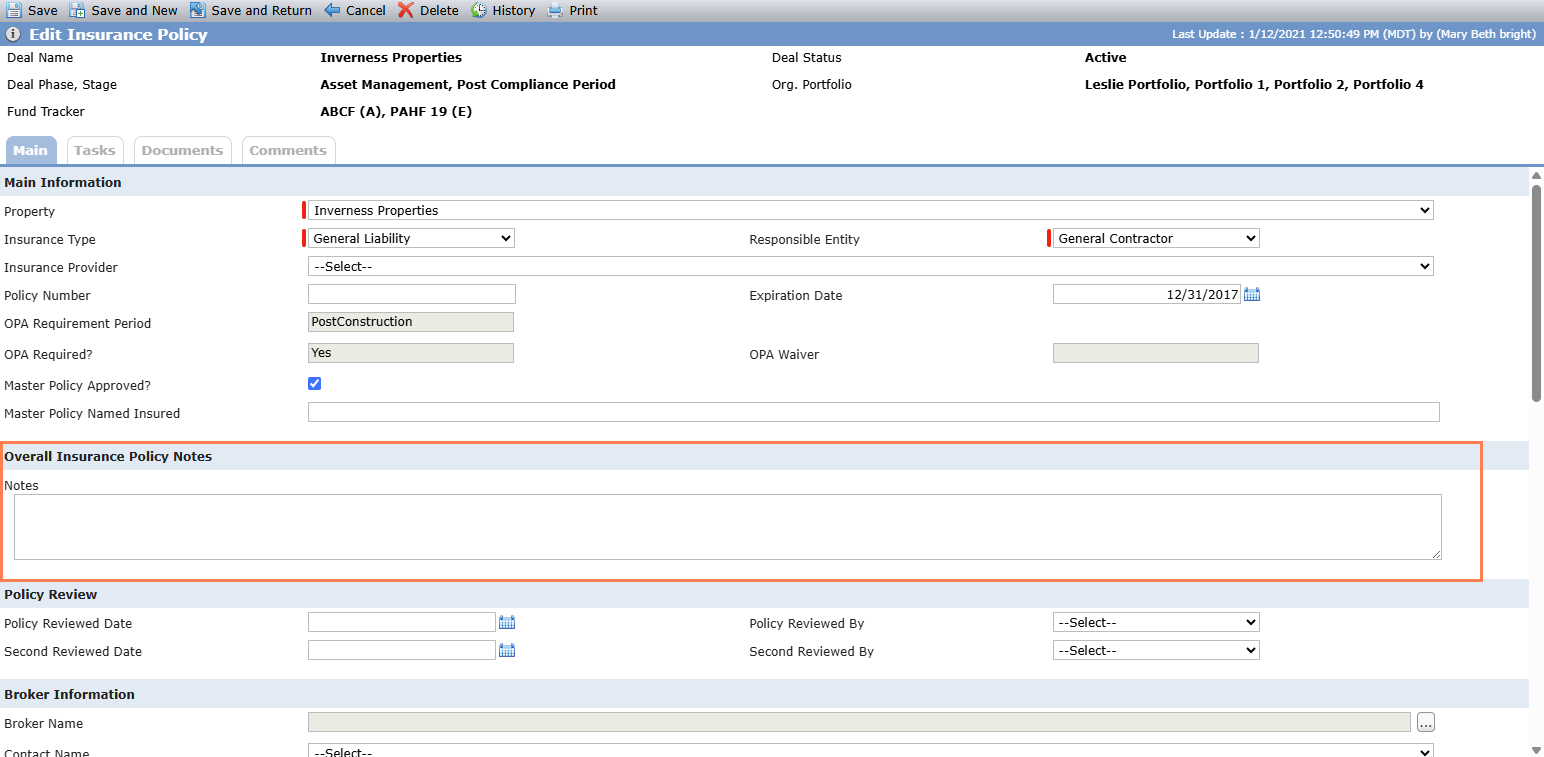
Task: Open the Responsible Entity dropdown
Action: [1156, 238]
